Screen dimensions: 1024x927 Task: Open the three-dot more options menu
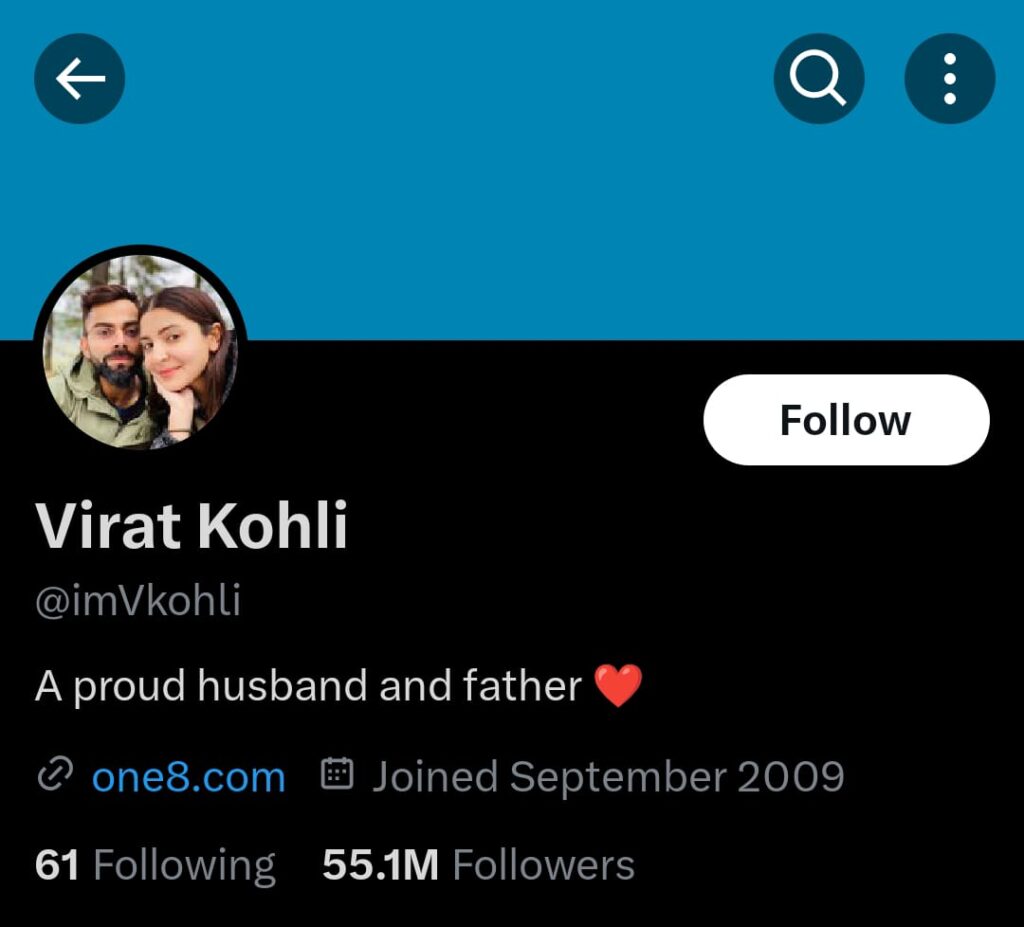point(949,79)
